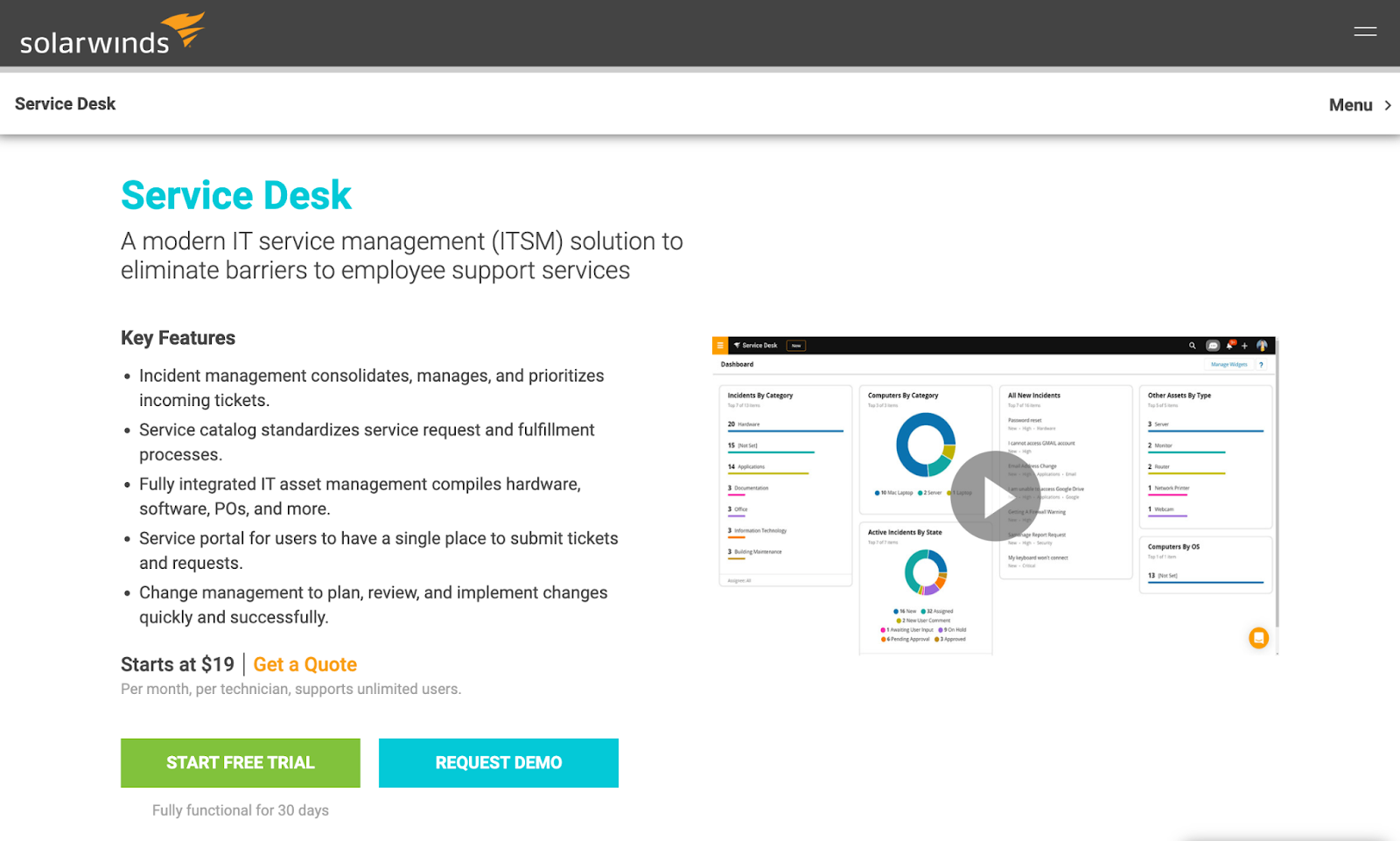1400x841 pixels.
Task: Click the START FREE TRIAL button
Action: click(x=240, y=762)
